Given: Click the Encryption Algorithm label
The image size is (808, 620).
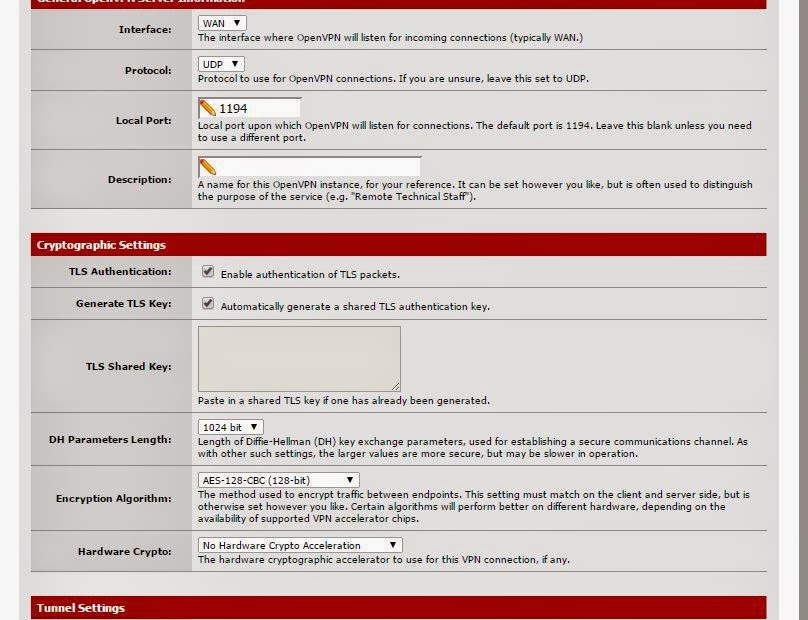Looking at the screenshot, I should coord(114,498).
